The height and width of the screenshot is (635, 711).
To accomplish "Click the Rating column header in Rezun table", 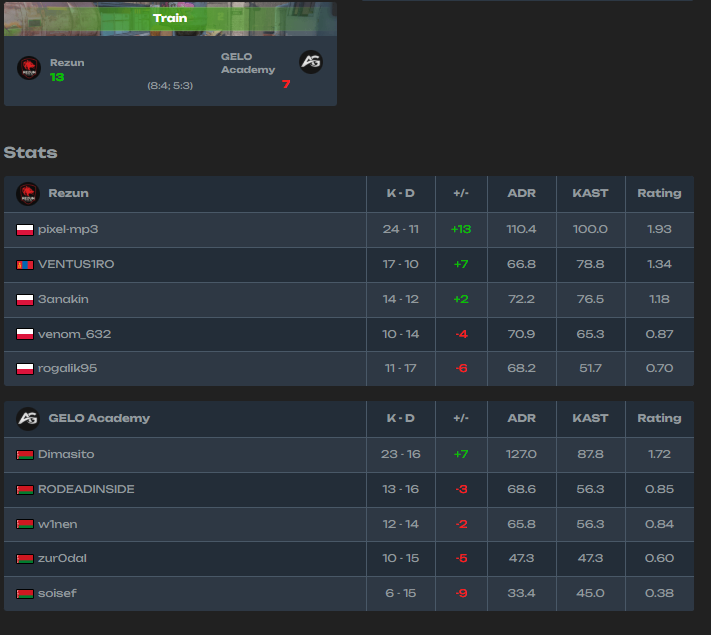I will point(659,193).
